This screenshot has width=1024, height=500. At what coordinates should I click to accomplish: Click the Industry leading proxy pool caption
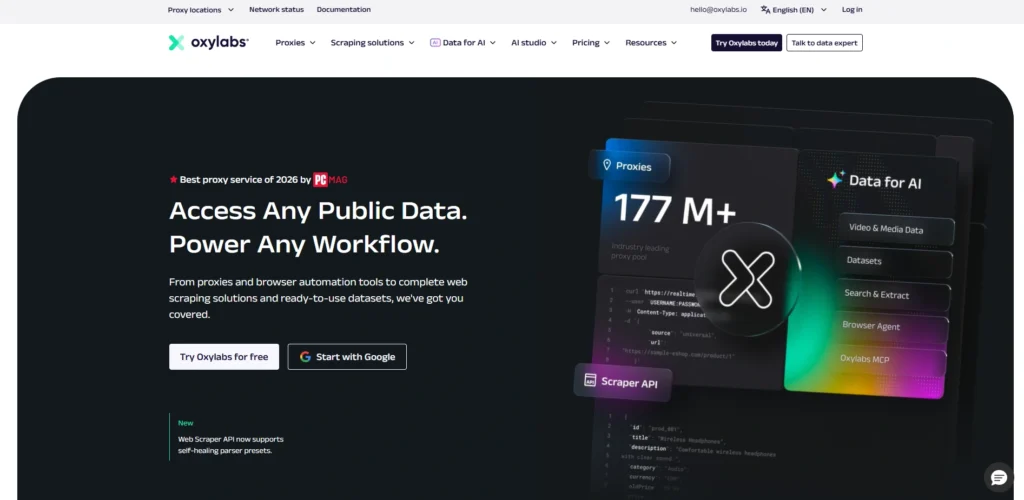[x=640, y=251]
